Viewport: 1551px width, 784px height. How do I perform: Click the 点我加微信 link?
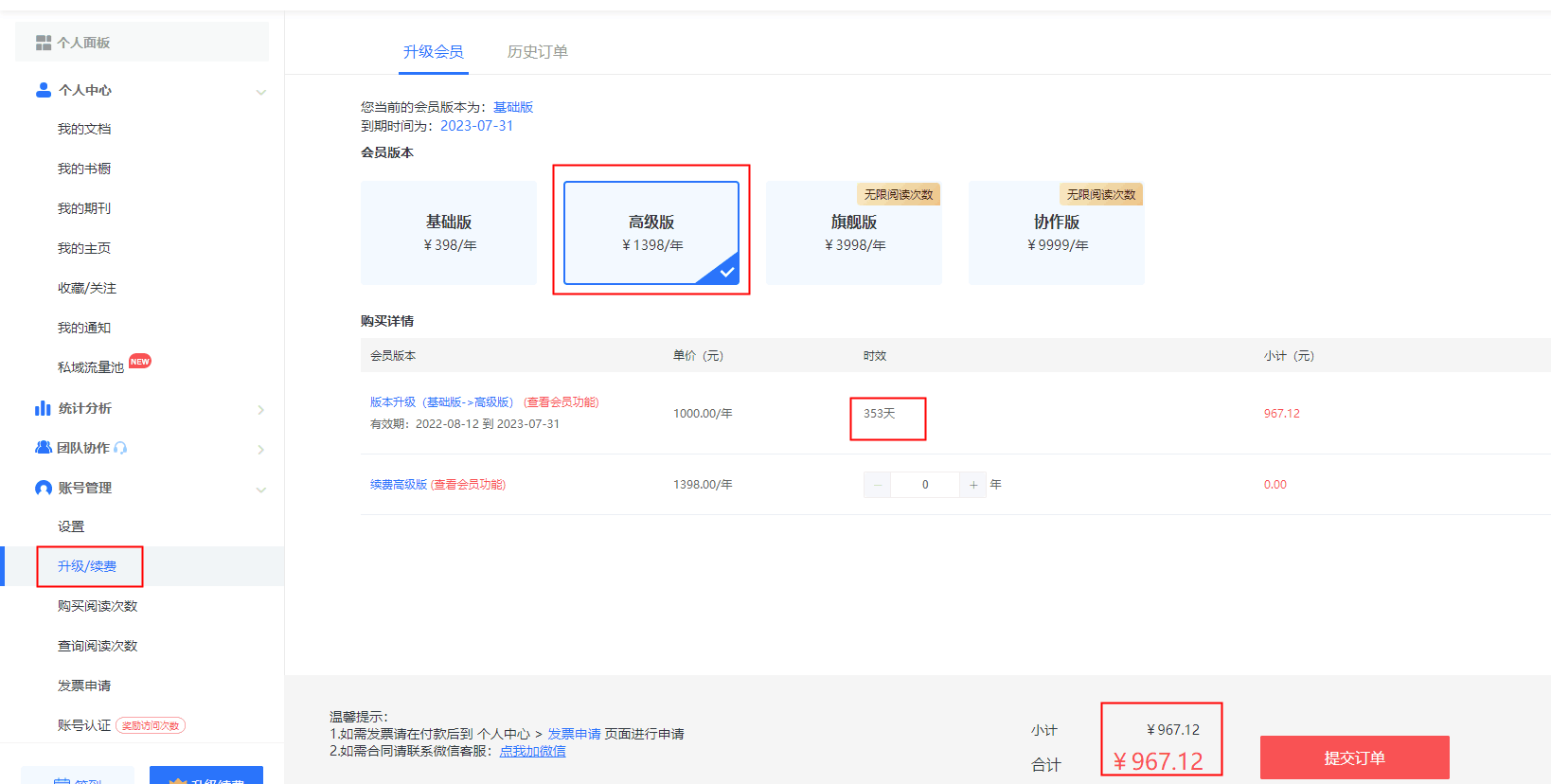533,751
